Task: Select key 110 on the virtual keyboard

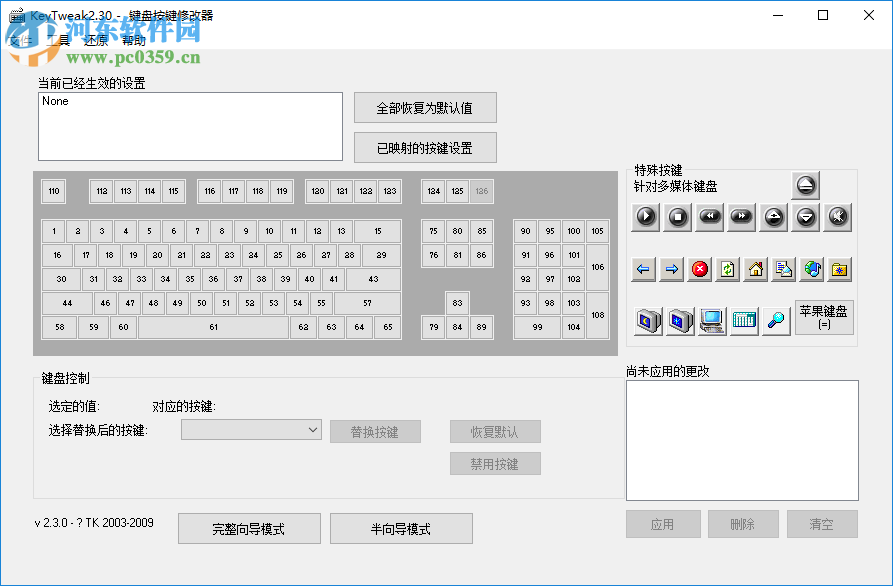Action: point(53,191)
